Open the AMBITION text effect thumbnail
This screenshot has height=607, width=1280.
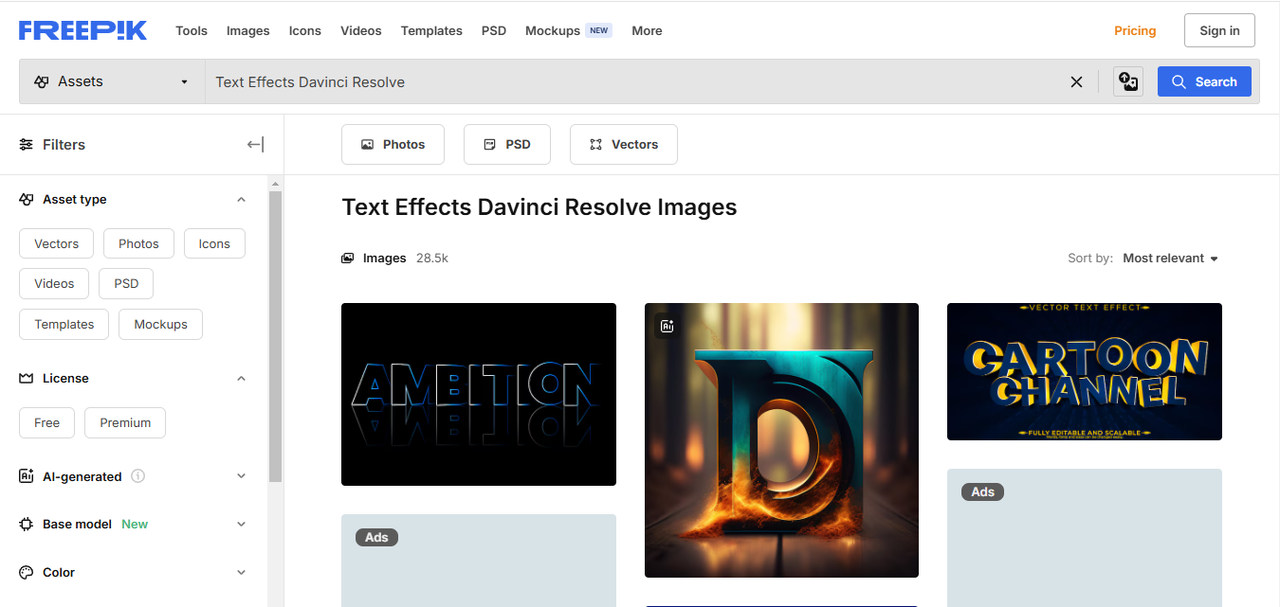pyautogui.click(x=478, y=394)
